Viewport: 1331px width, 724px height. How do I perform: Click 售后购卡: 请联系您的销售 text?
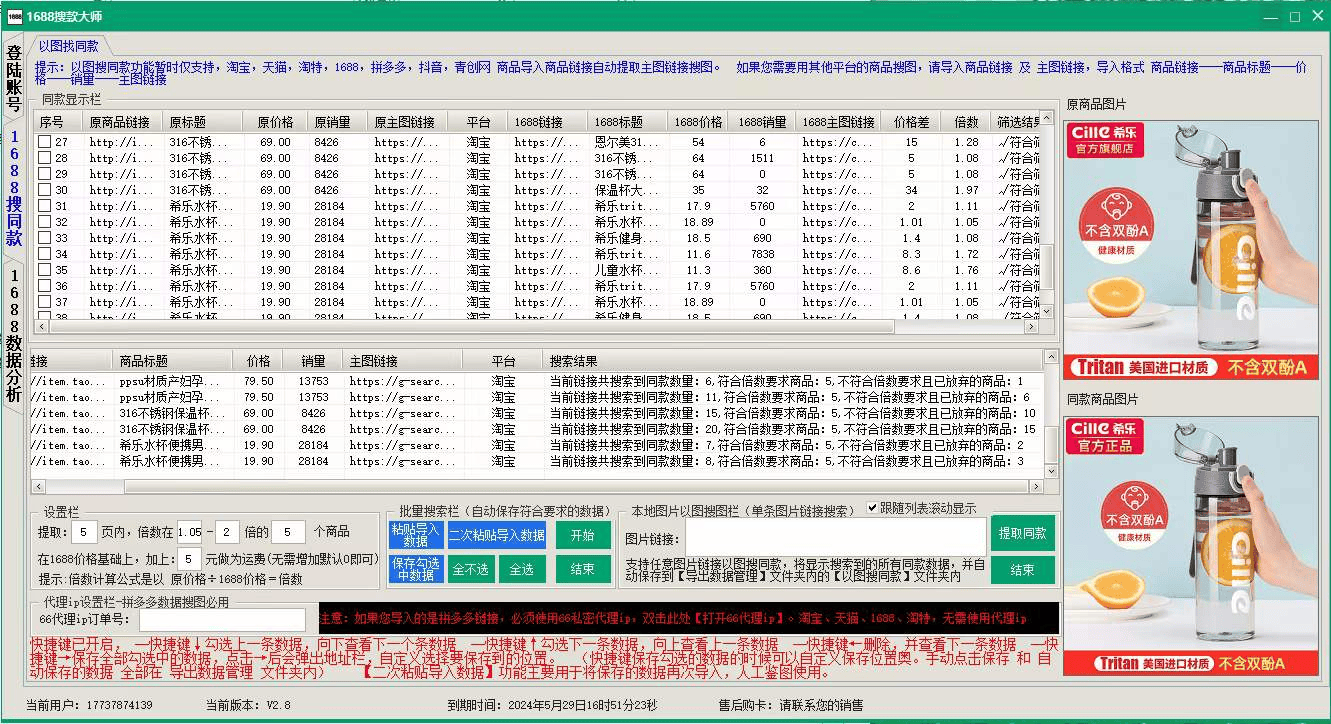coord(790,705)
